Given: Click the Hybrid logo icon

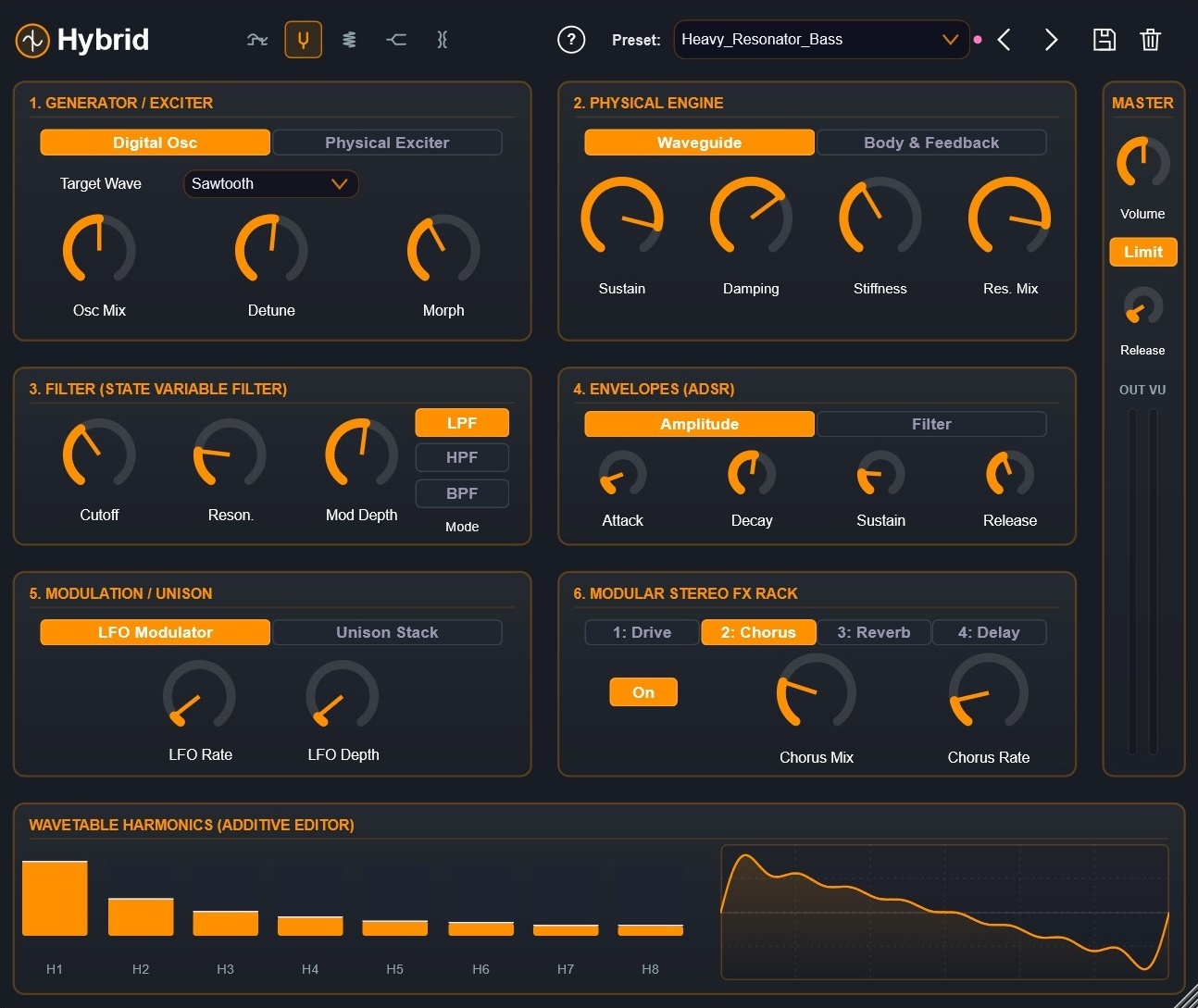Looking at the screenshot, I should pos(32,40).
